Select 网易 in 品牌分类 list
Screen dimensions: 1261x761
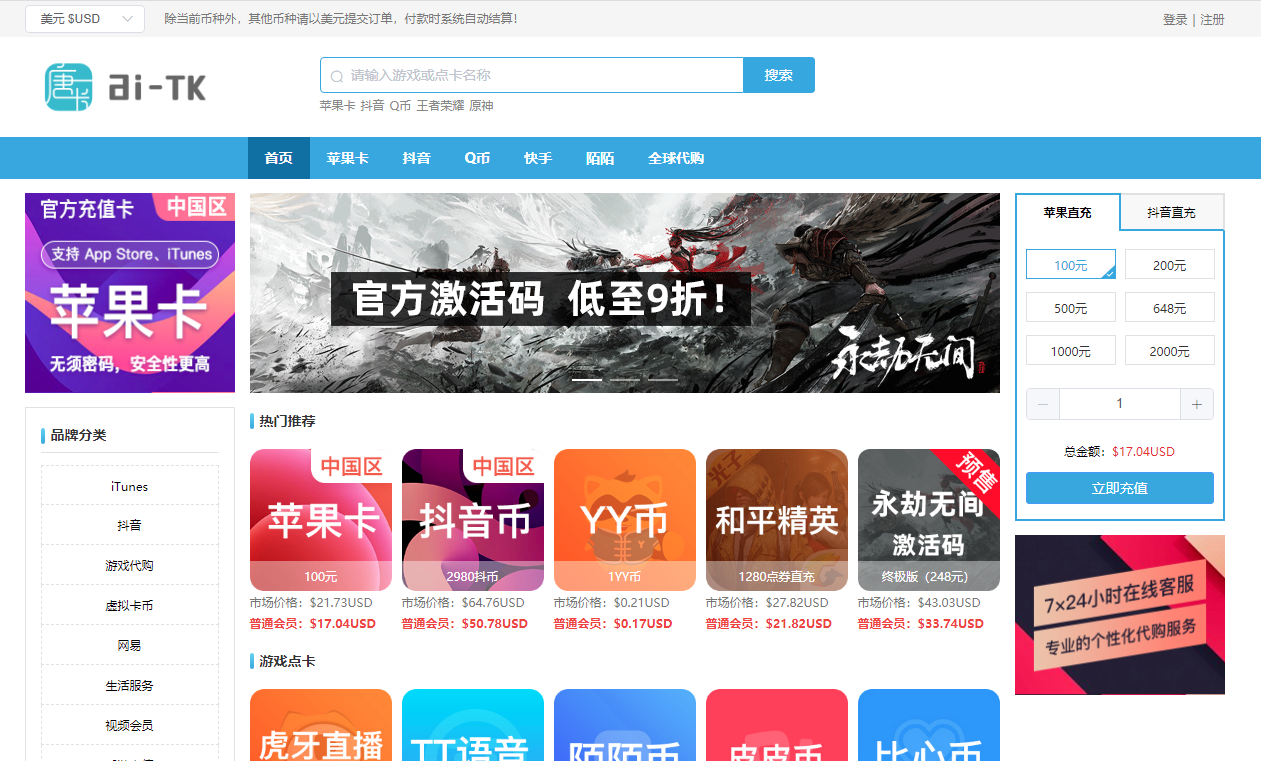coord(130,645)
